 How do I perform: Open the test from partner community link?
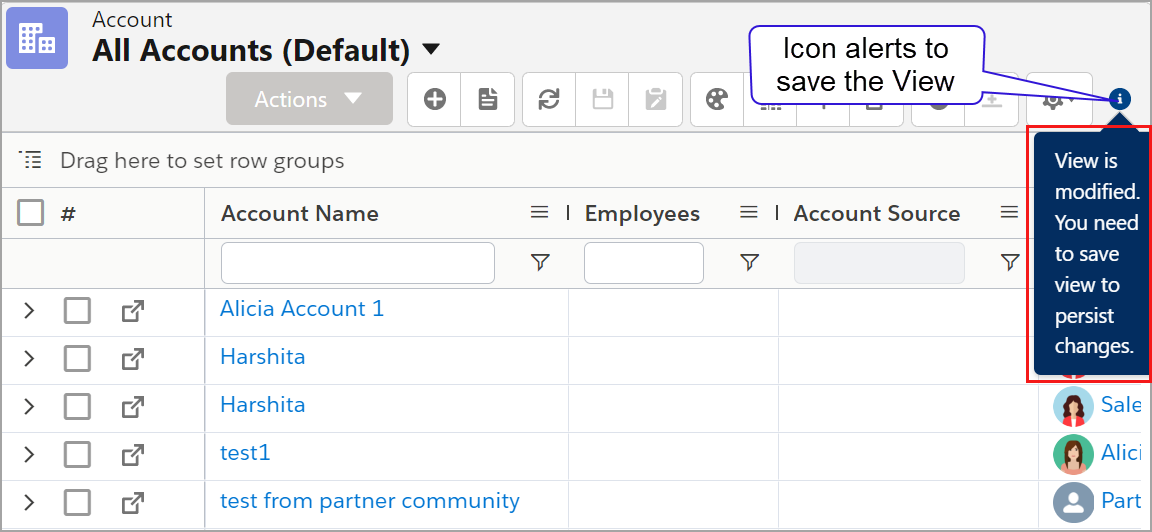[x=369, y=501]
